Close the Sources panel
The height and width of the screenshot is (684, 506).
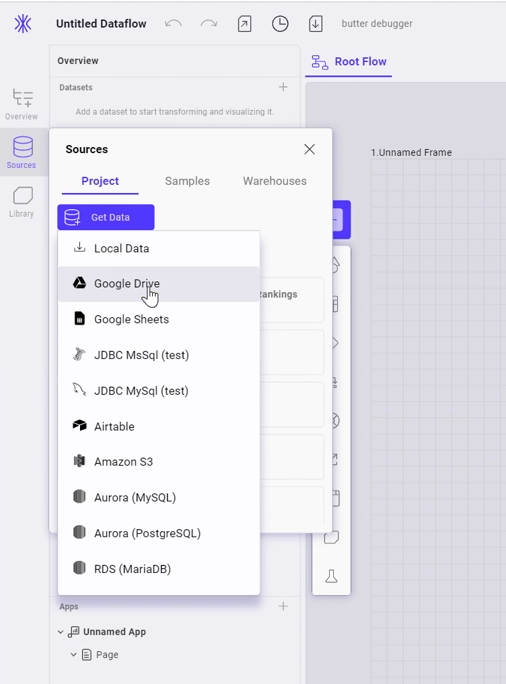(x=309, y=149)
